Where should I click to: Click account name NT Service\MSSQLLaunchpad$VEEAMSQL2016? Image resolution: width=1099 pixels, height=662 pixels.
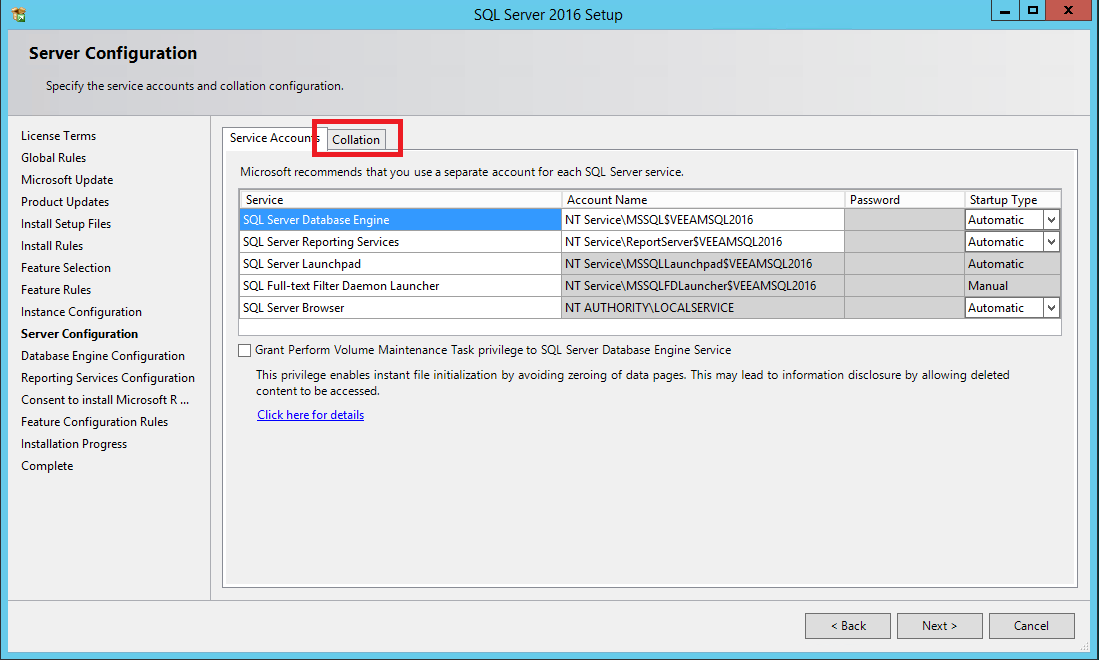[x=703, y=264]
